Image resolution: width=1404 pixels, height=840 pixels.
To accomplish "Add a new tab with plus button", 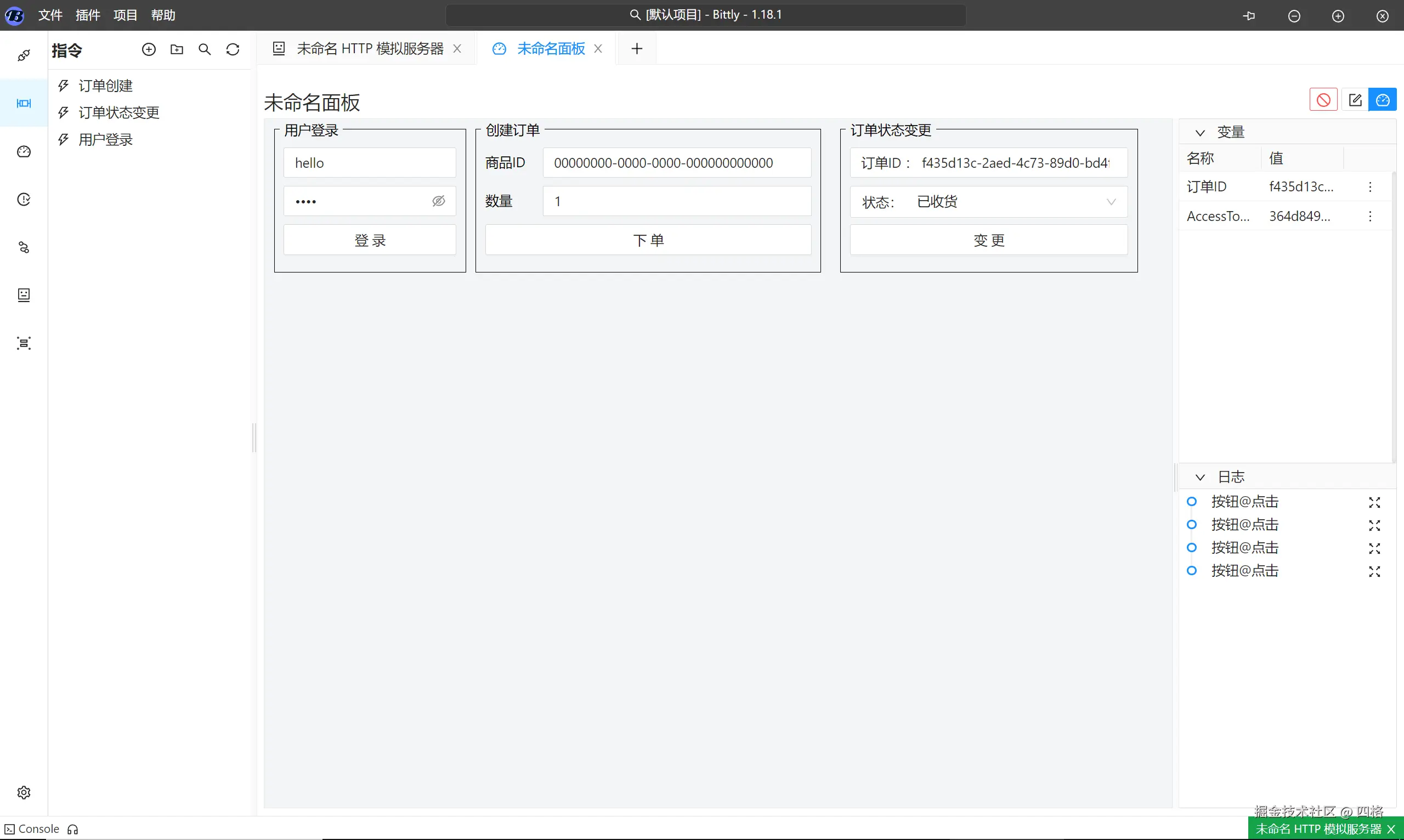I will (637, 49).
